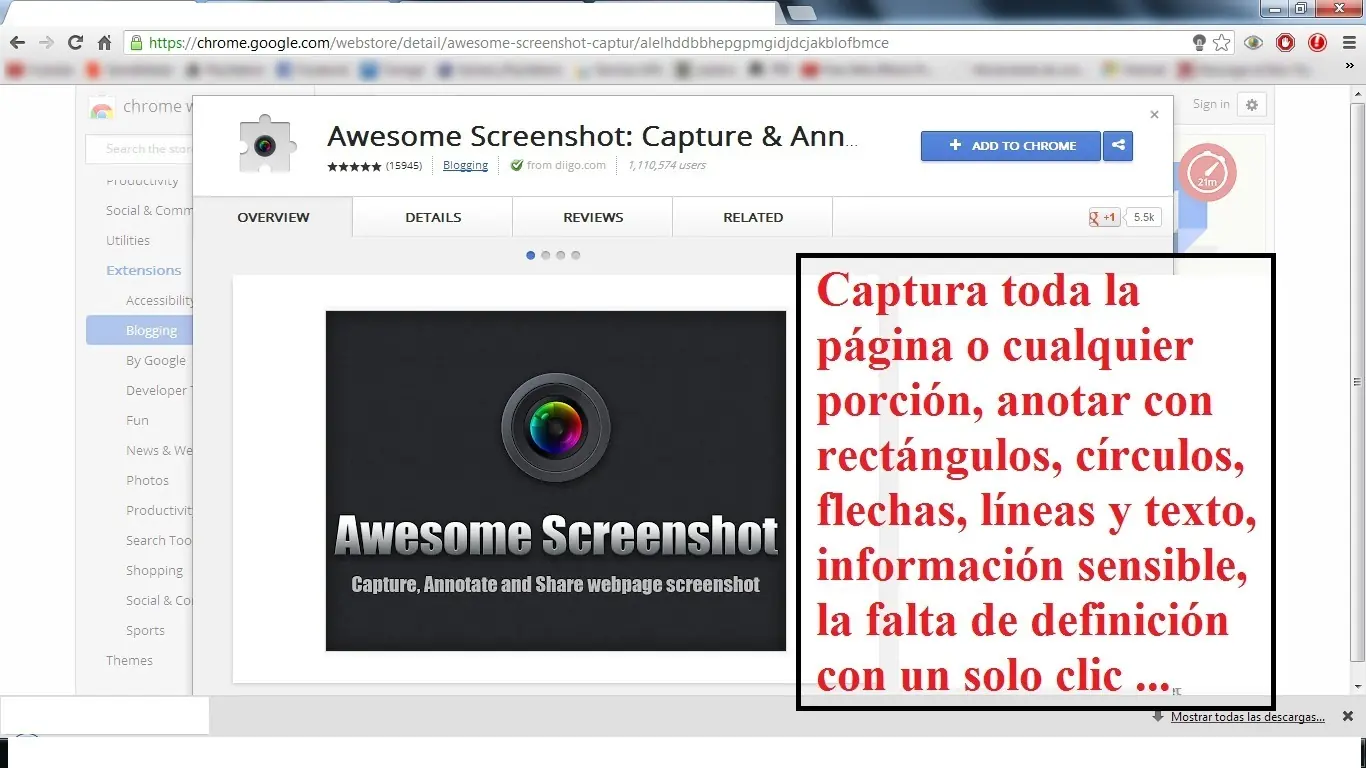
Task: Select the second slideshow dot
Action: [x=545, y=255]
